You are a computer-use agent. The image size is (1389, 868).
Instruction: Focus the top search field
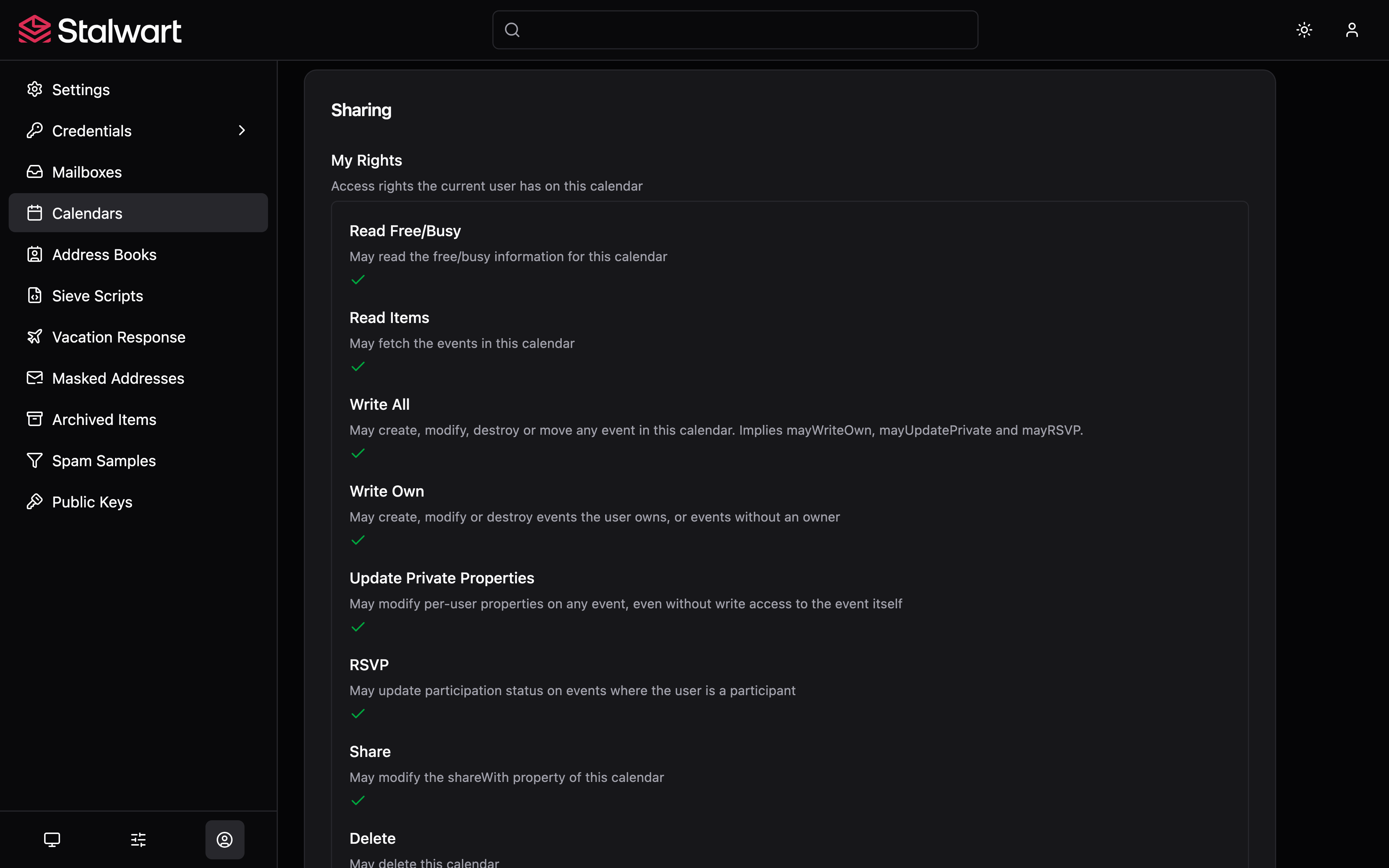[735, 30]
